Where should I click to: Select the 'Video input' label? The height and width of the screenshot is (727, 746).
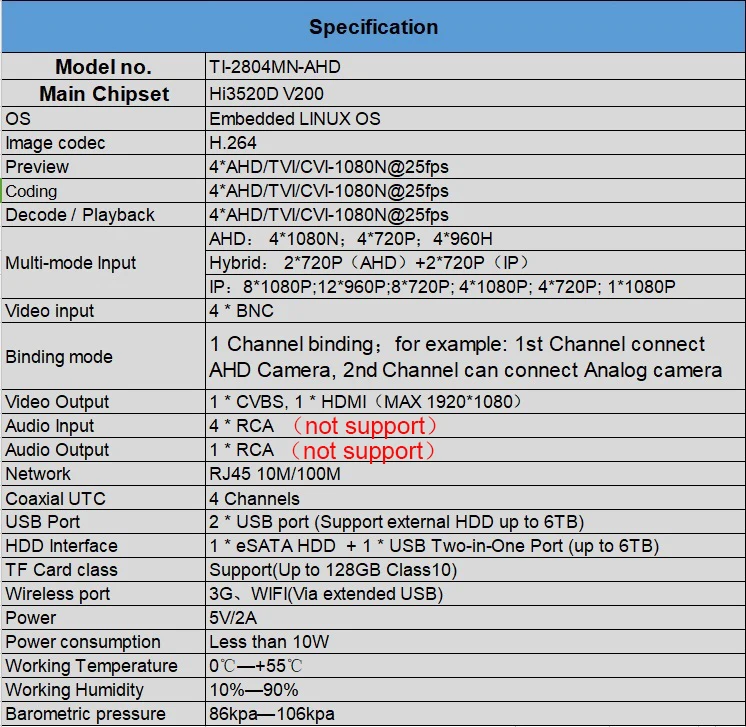(49, 311)
